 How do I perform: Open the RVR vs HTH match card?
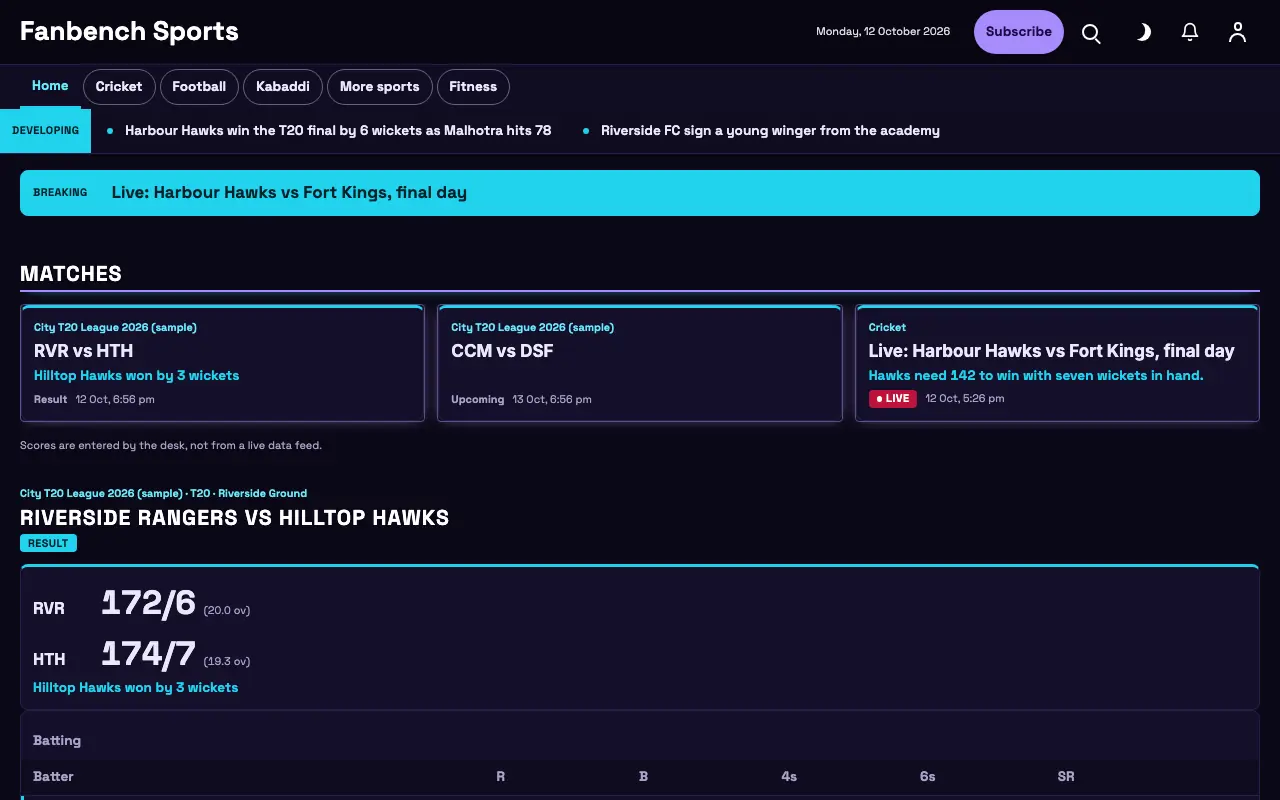point(222,363)
